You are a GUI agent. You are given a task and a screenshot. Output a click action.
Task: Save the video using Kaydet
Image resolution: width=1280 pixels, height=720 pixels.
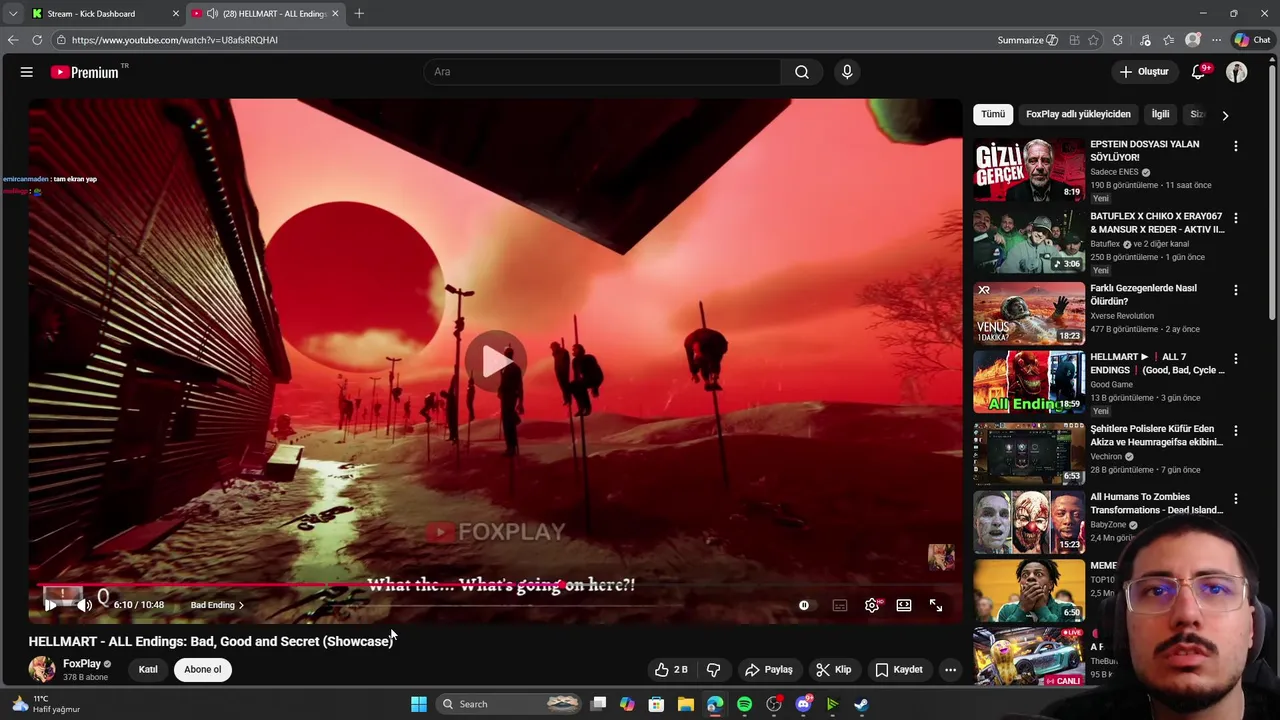[x=899, y=670]
